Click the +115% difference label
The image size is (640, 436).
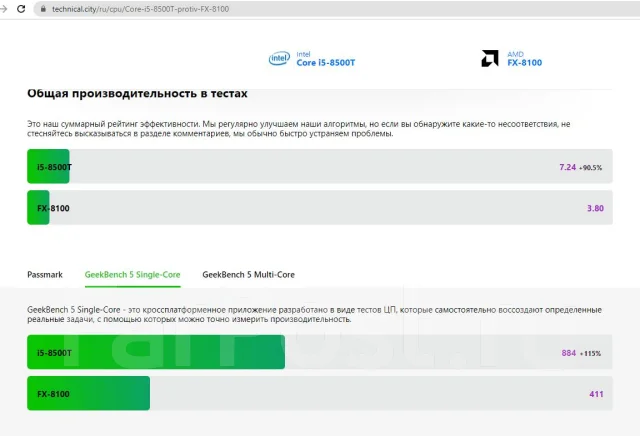[590, 354]
